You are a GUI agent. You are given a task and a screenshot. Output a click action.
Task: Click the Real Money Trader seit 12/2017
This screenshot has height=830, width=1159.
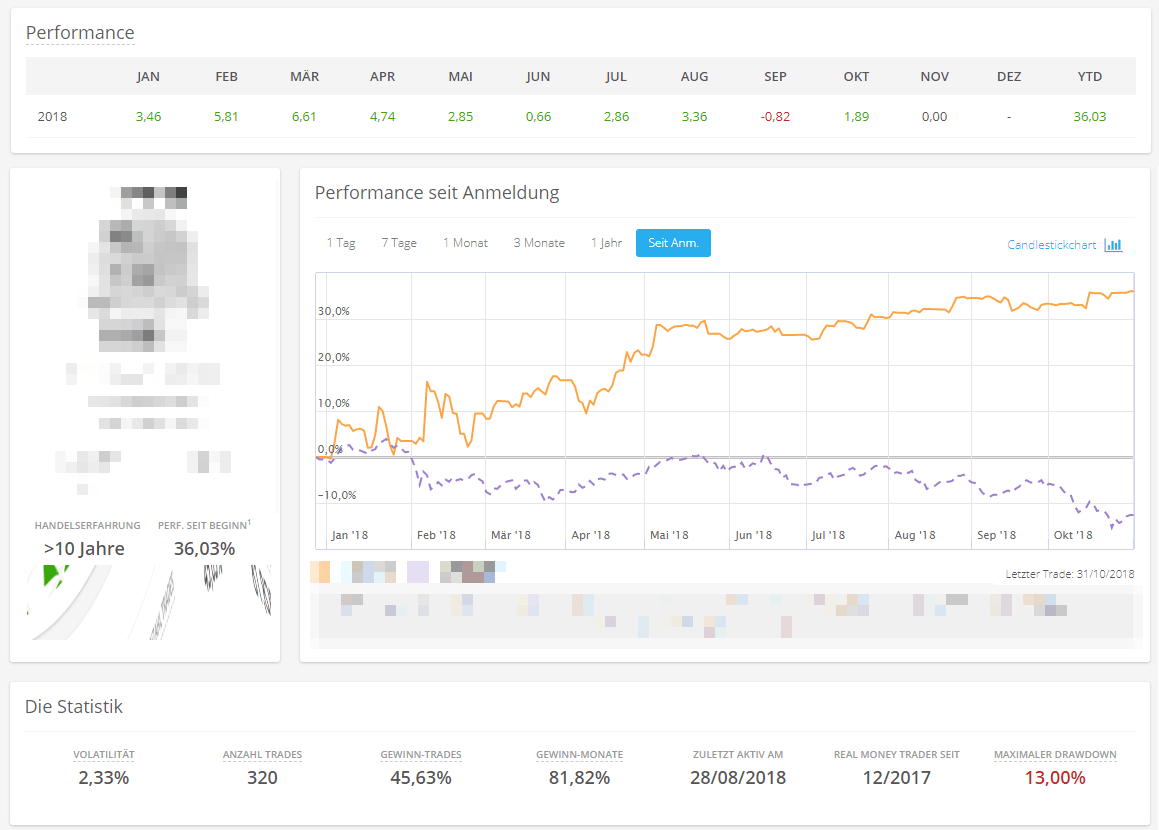click(x=897, y=778)
